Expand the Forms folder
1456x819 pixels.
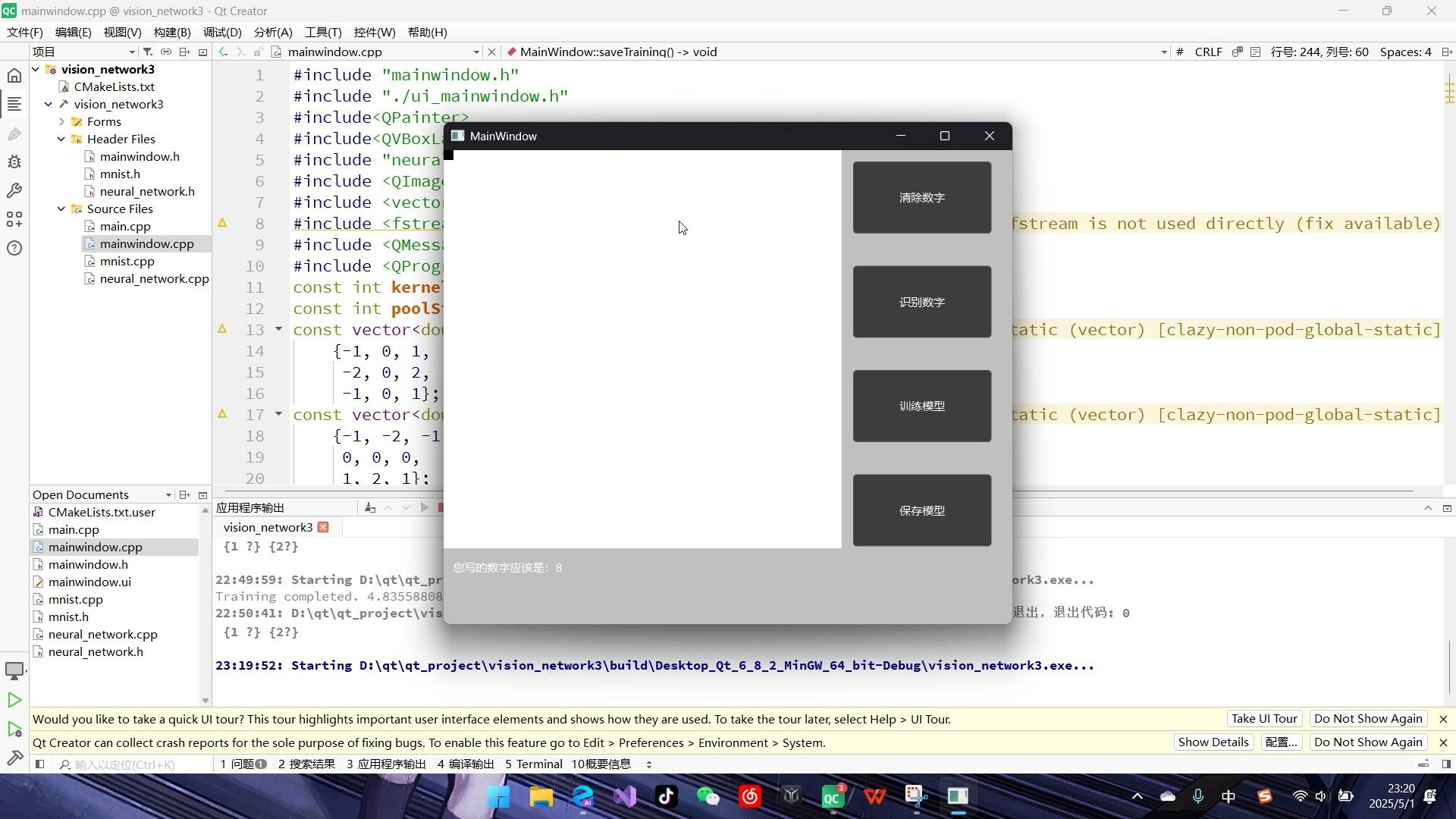coord(61,122)
